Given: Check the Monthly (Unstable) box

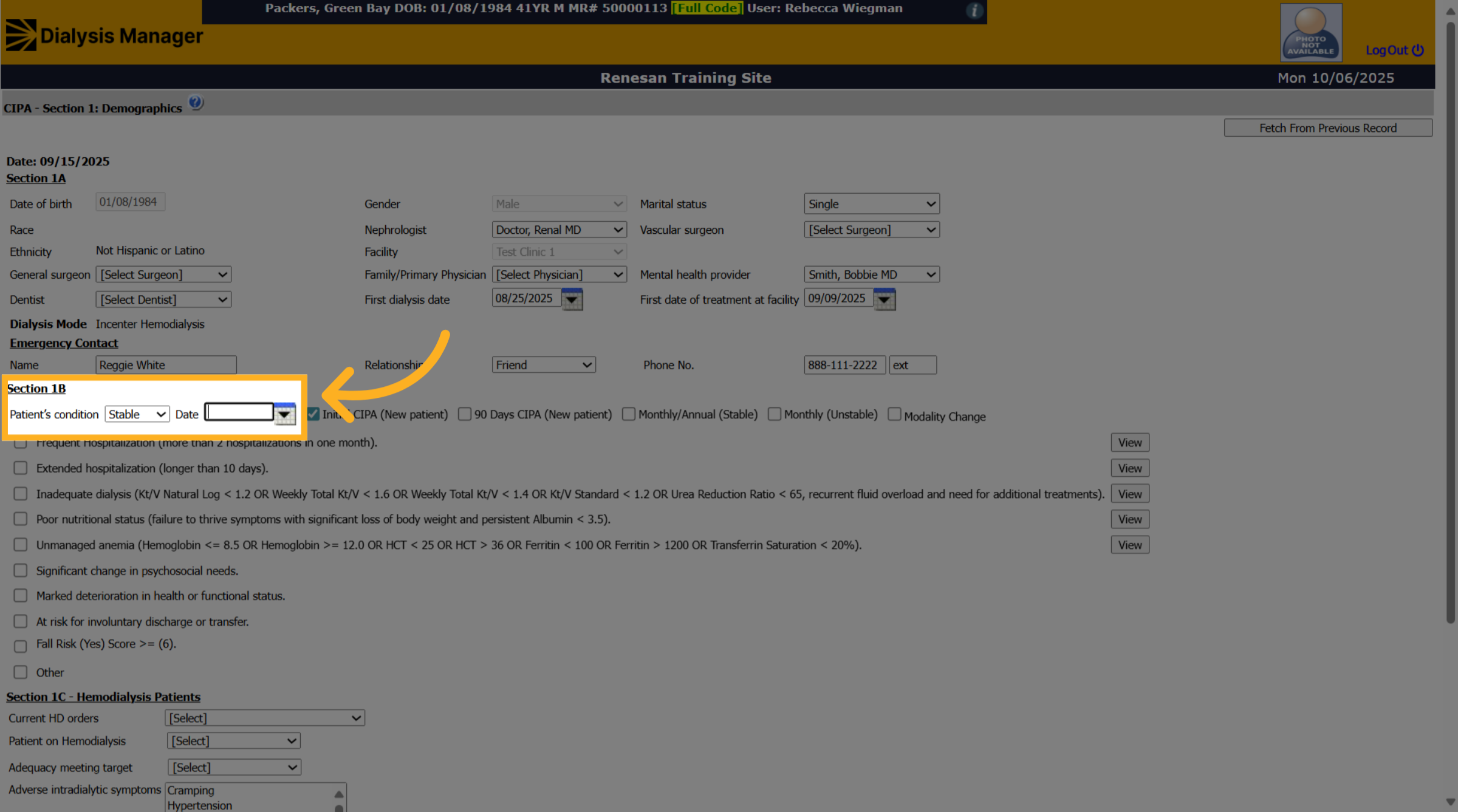Looking at the screenshot, I should coord(775,414).
